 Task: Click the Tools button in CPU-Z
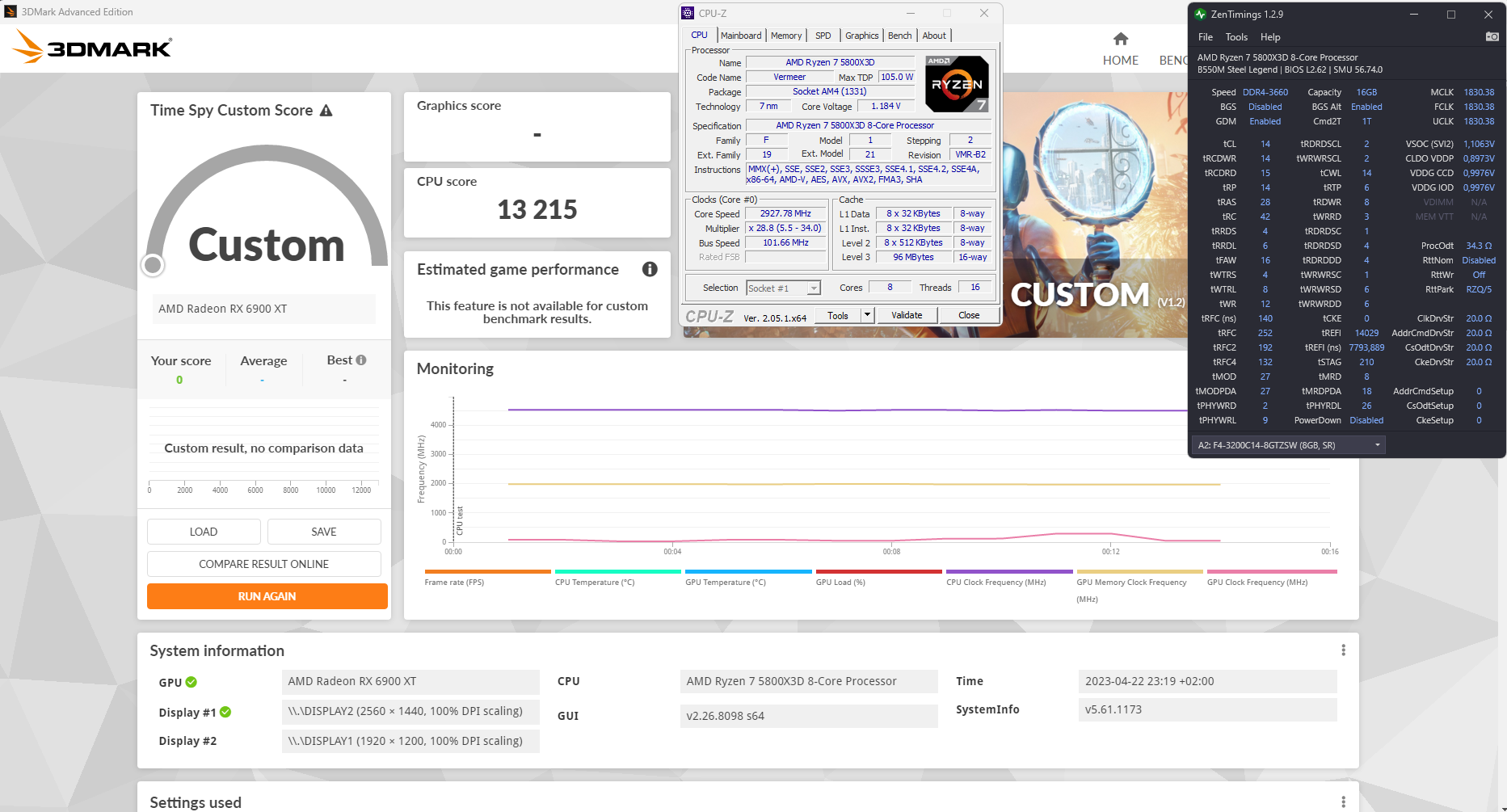(838, 315)
